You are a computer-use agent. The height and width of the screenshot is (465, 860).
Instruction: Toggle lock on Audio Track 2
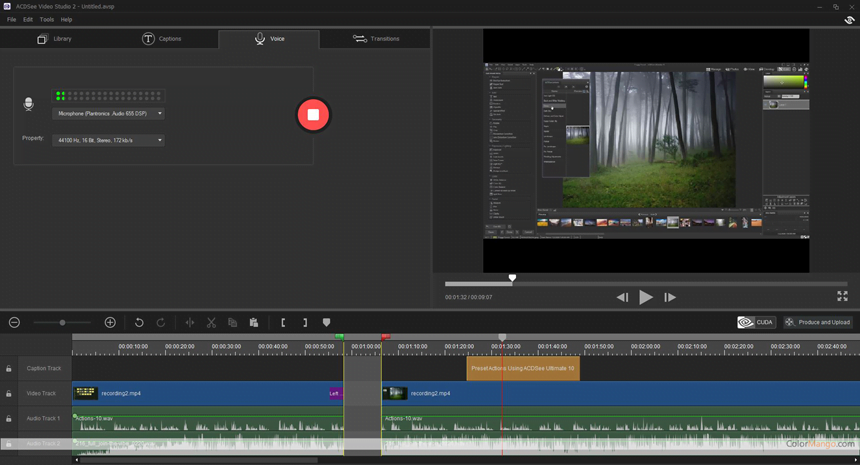(9, 444)
